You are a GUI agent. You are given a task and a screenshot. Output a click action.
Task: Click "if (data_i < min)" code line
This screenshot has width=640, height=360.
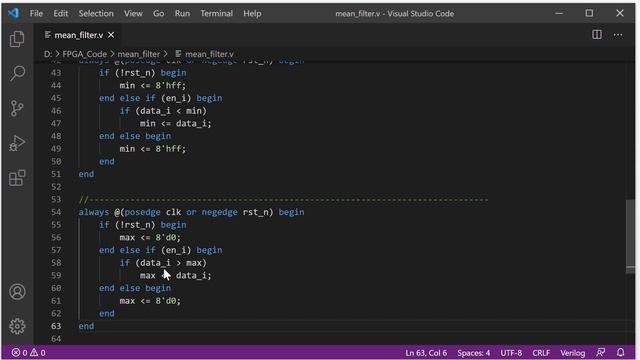coord(163,111)
